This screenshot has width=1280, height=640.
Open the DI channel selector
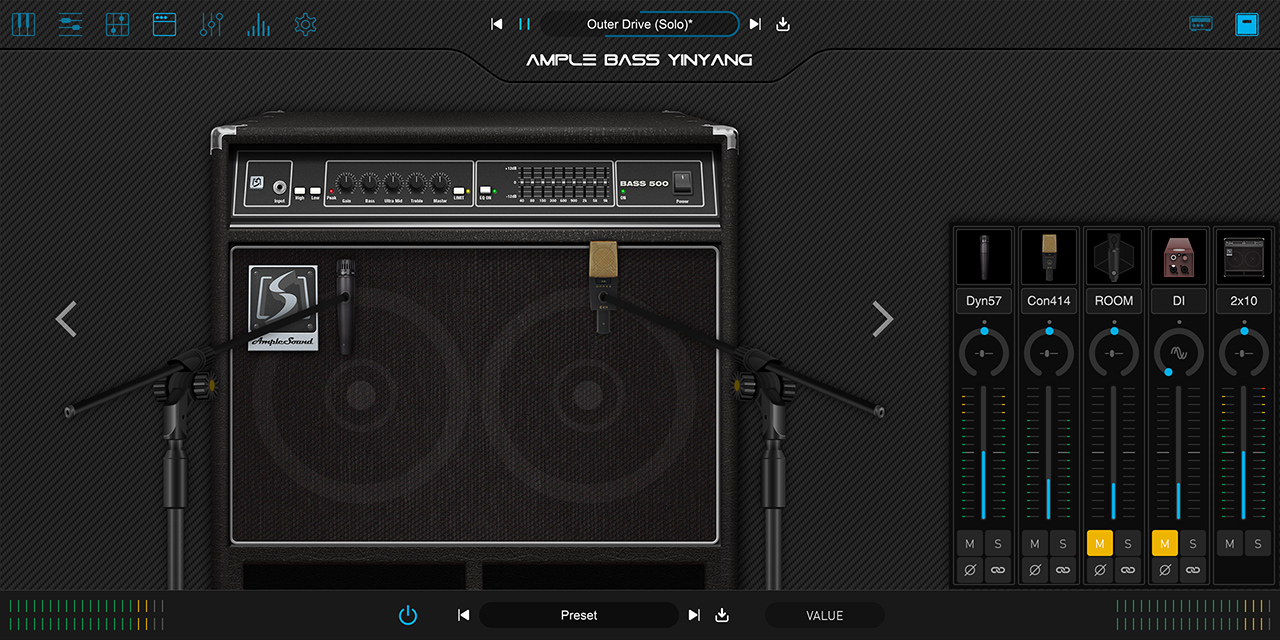[1179, 301]
